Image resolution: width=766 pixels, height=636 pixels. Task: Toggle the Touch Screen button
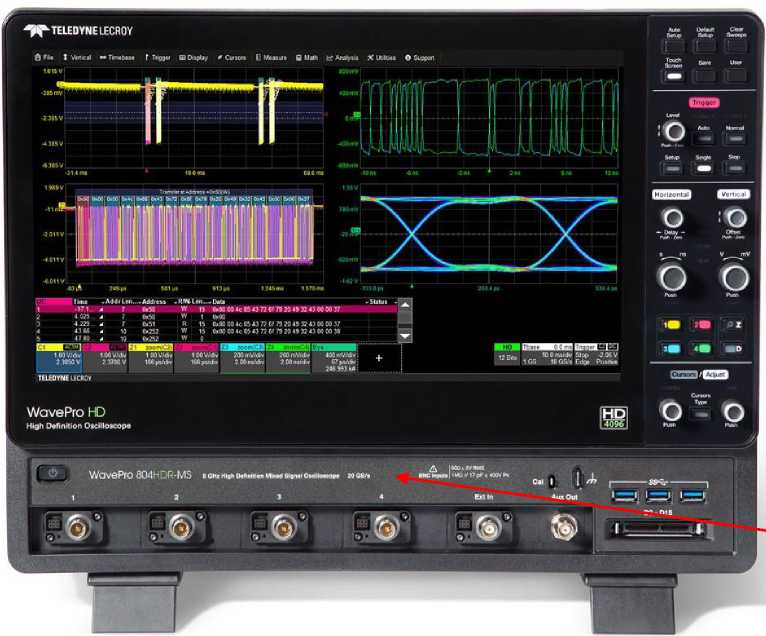[672, 75]
